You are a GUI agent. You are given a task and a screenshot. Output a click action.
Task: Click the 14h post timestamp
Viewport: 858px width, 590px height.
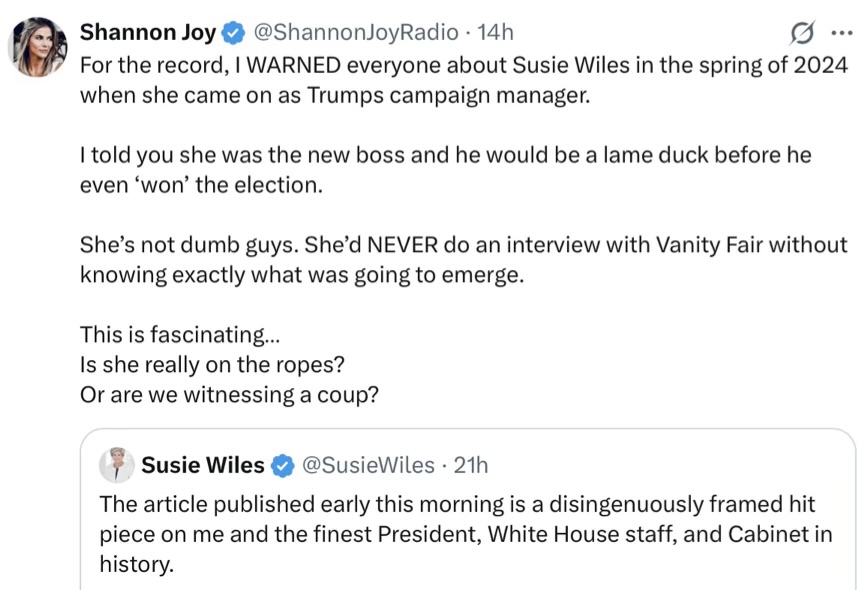point(496,33)
